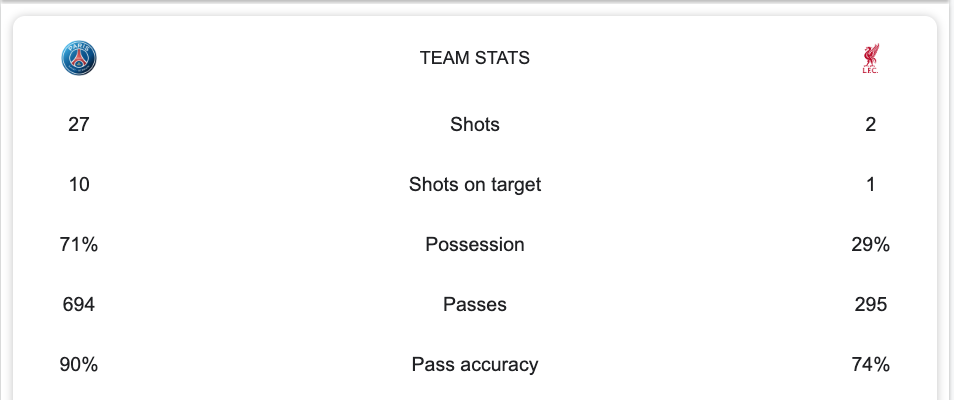Viewport: 954px width, 400px height.
Task: Select PSG's 694 passes value
Action: click(78, 304)
